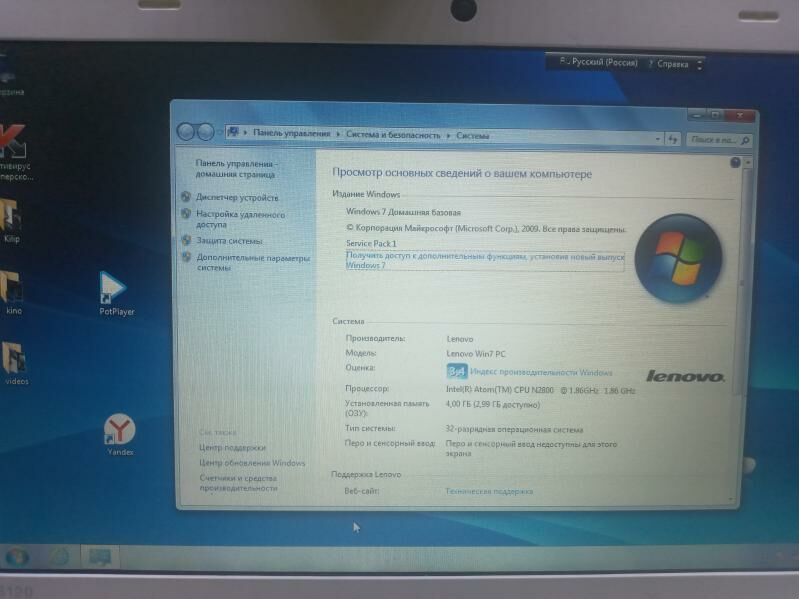Open the address bar history dropdown arrow

(658, 139)
